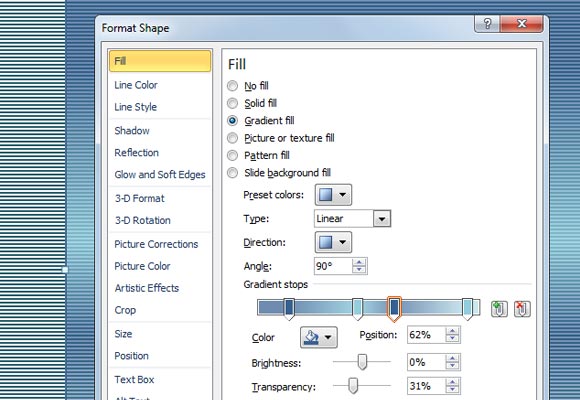580x400 pixels.
Task: Open the Direction dropdown
Action: point(333,242)
